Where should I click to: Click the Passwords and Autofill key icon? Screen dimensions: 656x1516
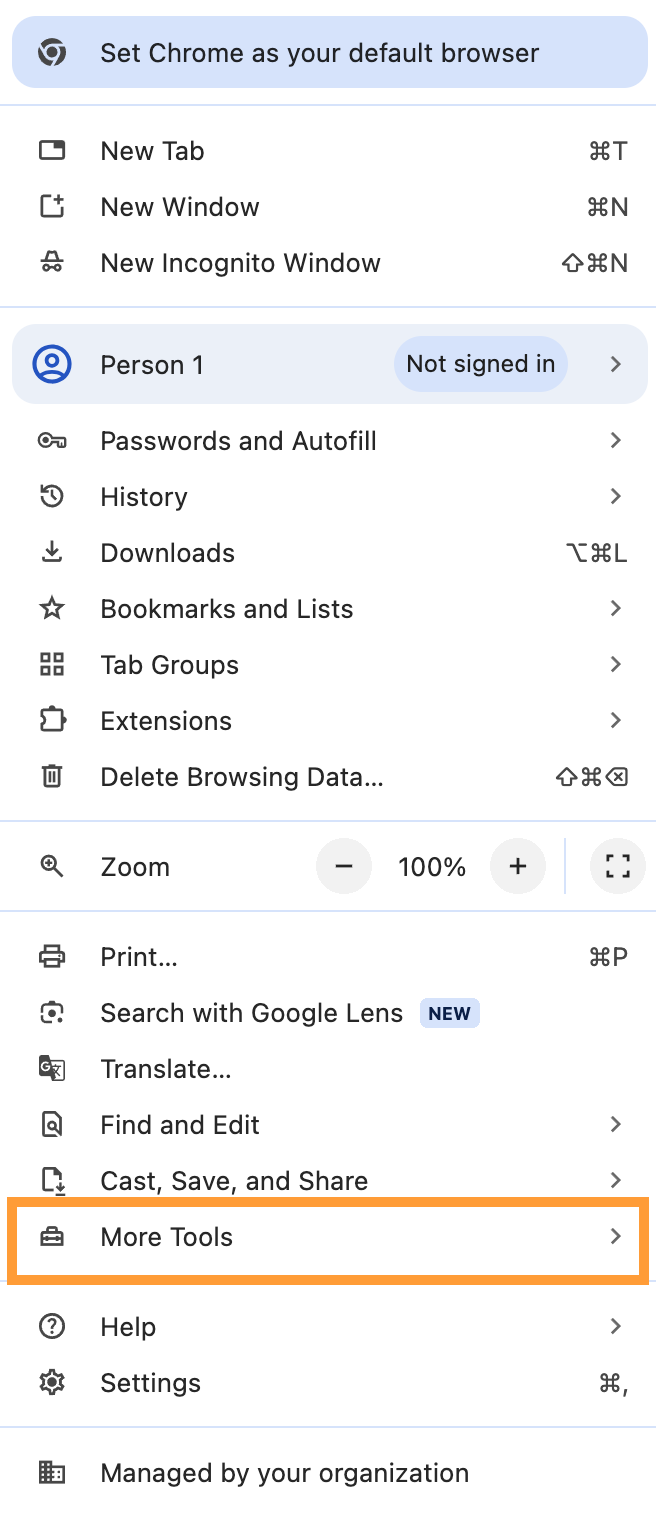[x=52, y=441]
